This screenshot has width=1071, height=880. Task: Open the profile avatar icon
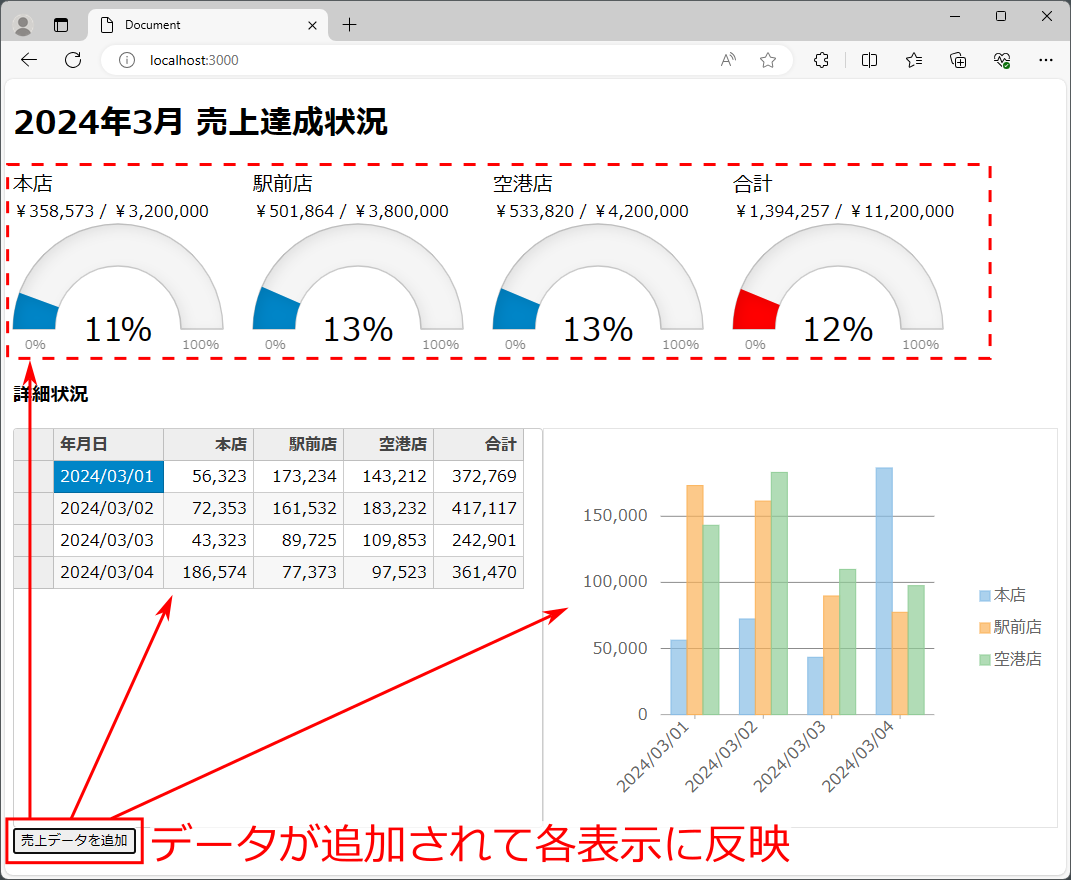coord(23,25)
